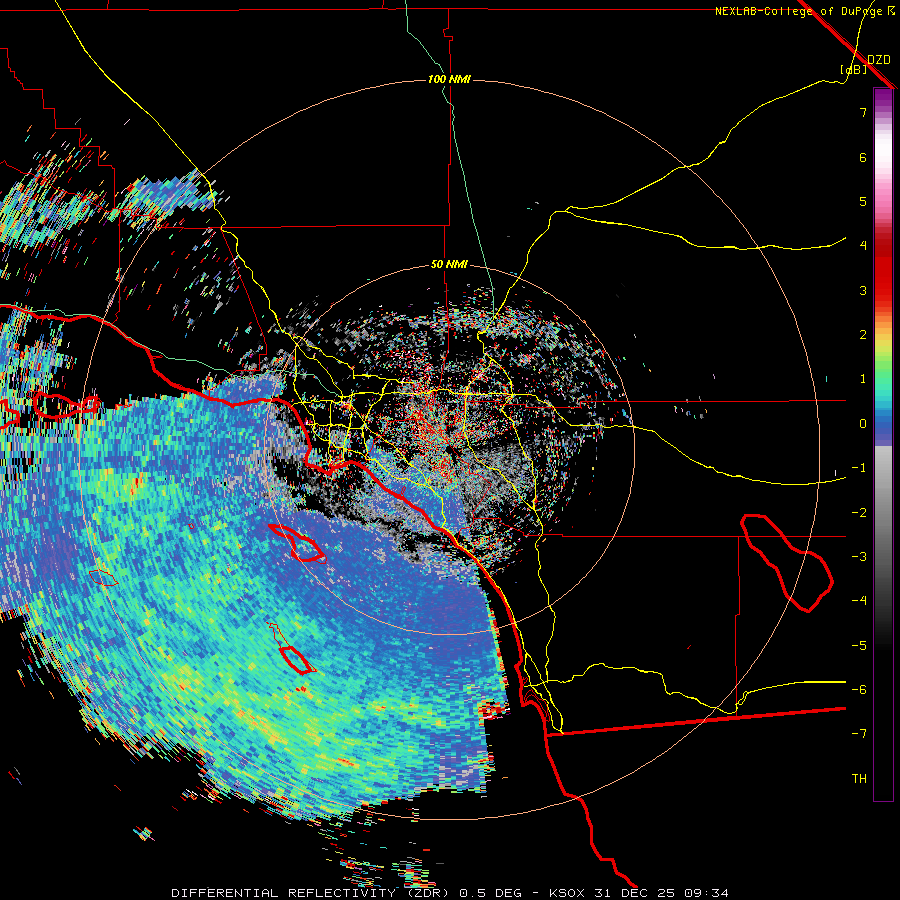Select the 5 value on color scale

(863, 201)
